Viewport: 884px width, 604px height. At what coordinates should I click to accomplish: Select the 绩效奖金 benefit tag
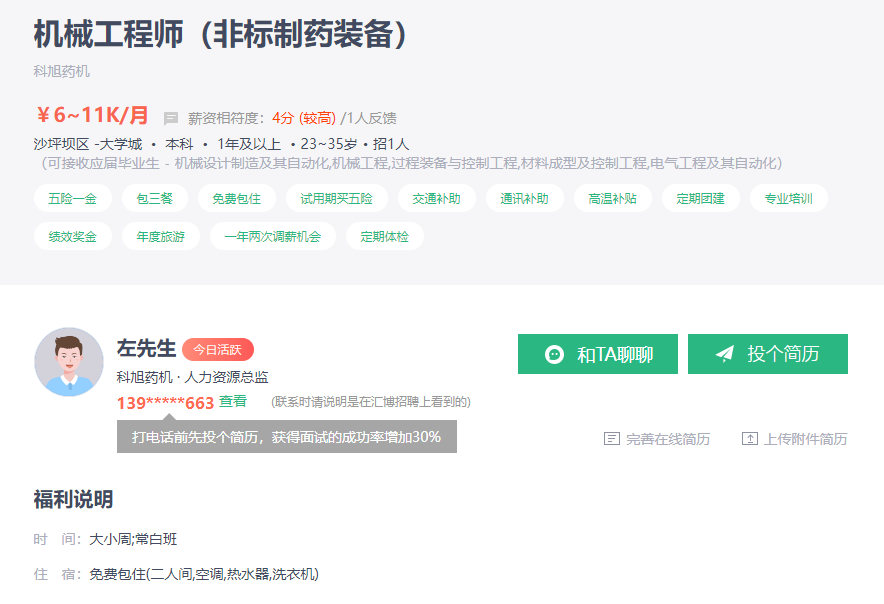(73, 236)
